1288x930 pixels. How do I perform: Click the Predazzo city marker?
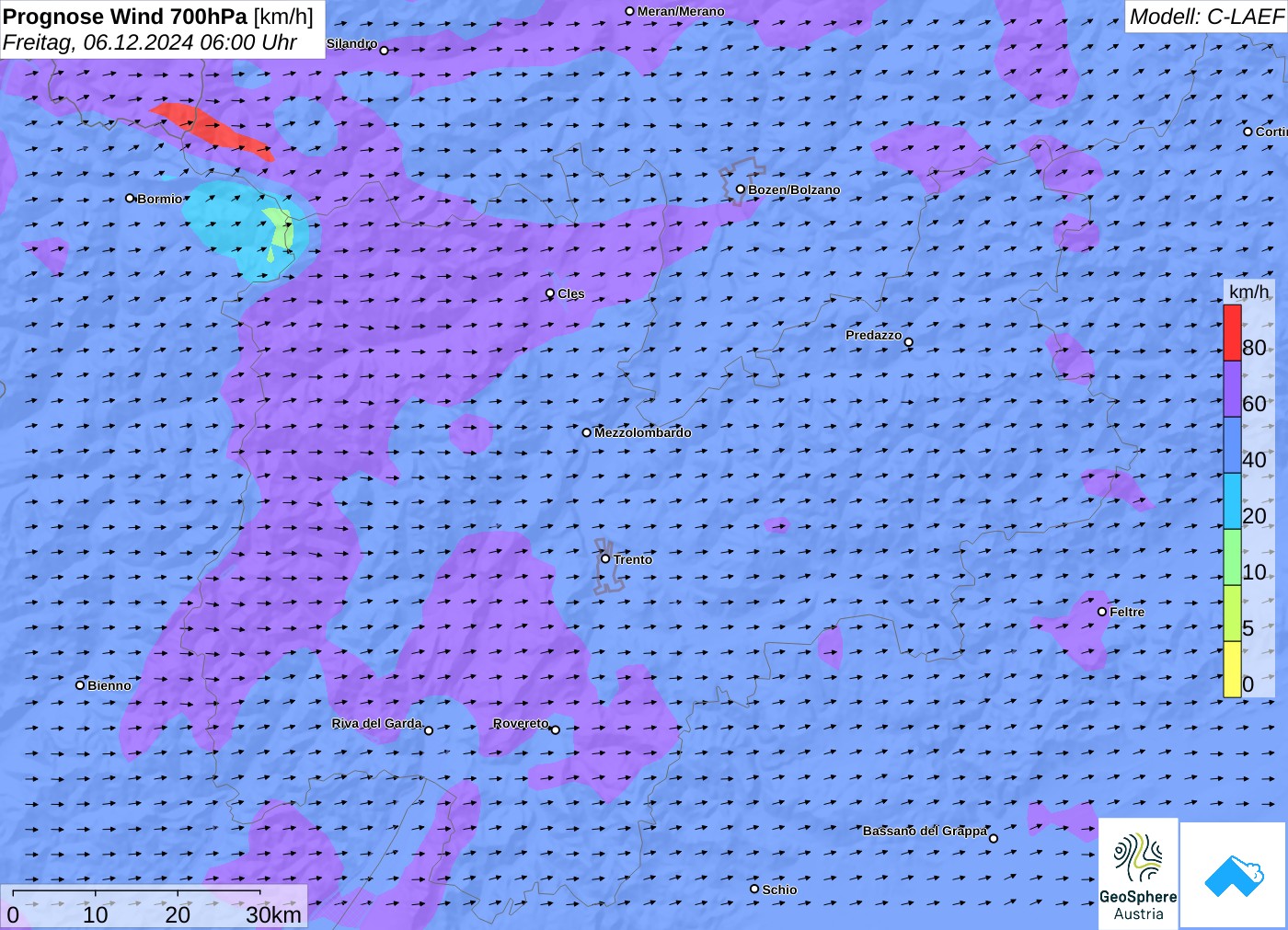click(x=909, y=342)
